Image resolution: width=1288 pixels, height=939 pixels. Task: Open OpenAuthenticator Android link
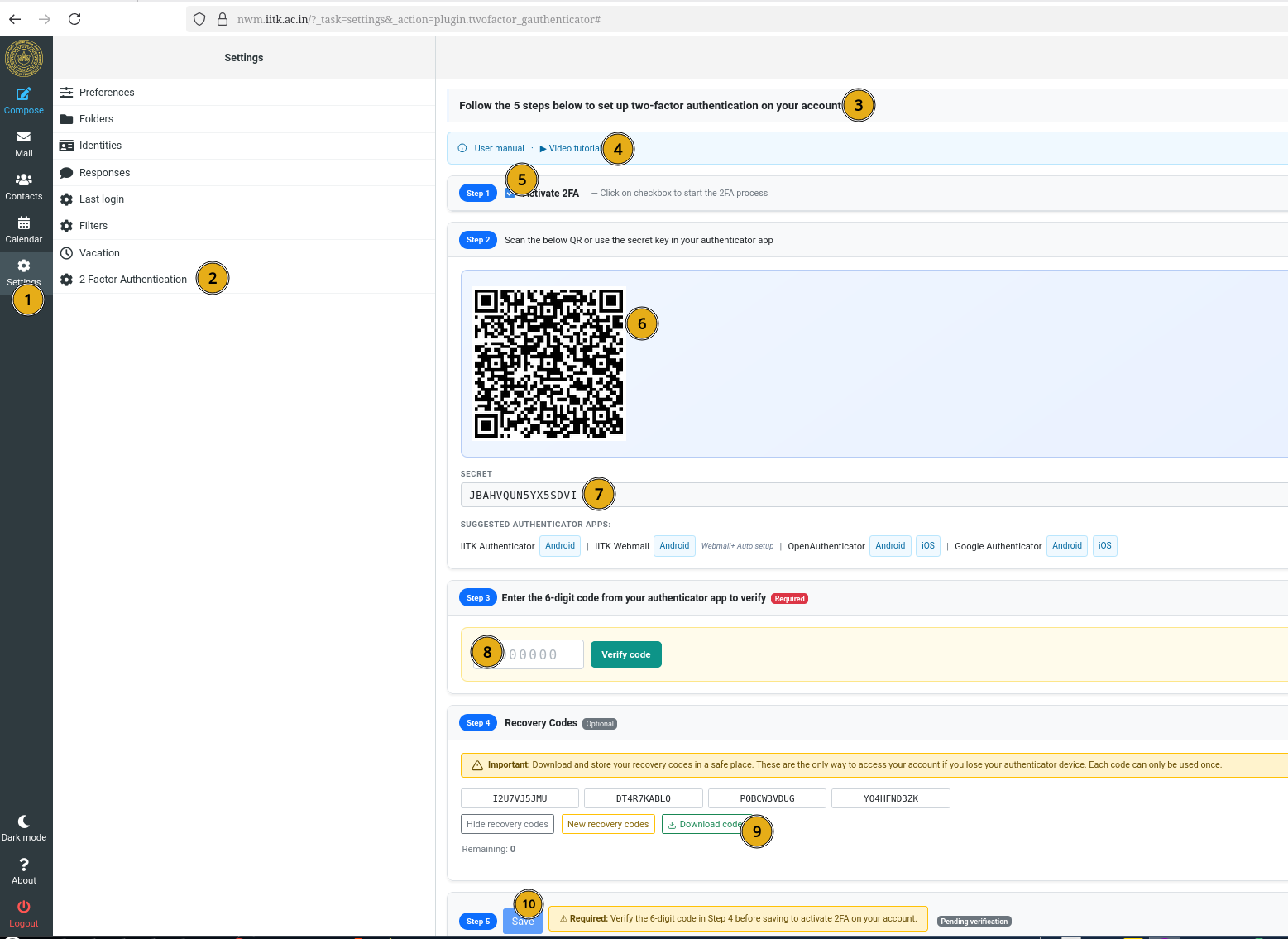tap(890, 546)
